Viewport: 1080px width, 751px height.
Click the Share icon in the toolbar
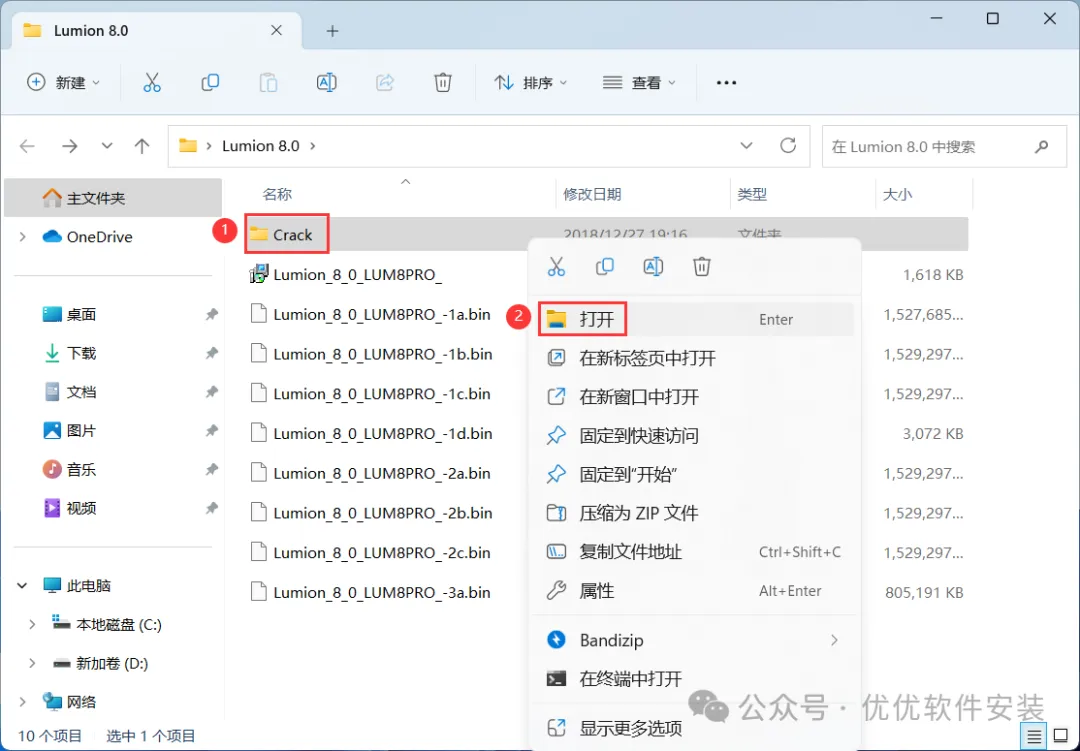[384, 83]
